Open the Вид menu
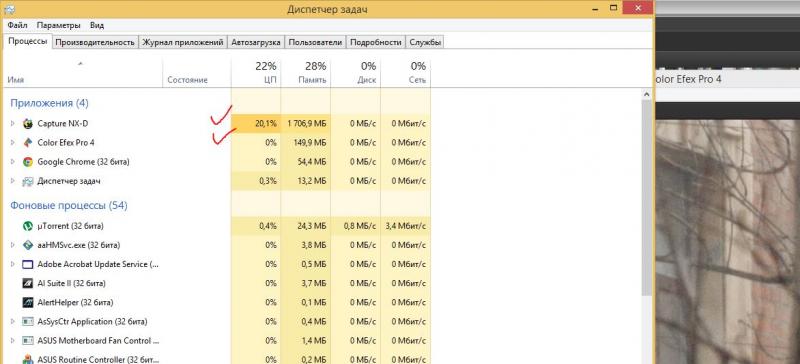The image size is (800, 364). [97, 25]
